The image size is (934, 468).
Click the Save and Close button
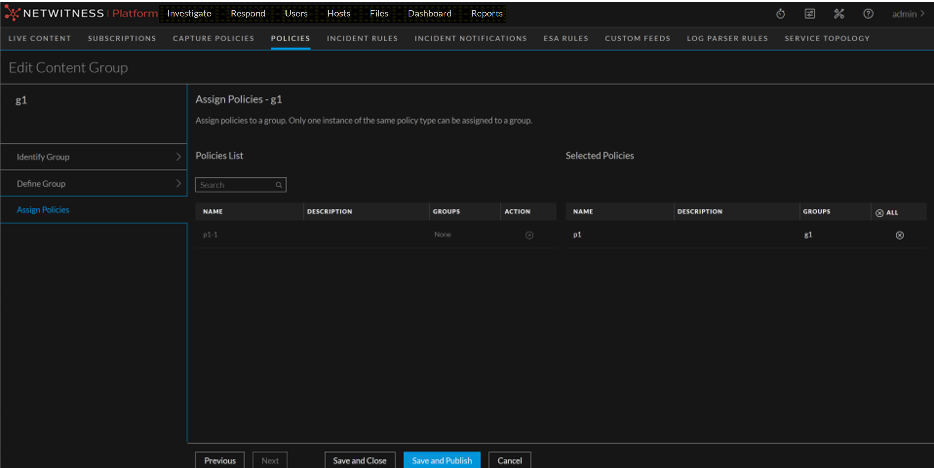(x=359, y=460)
